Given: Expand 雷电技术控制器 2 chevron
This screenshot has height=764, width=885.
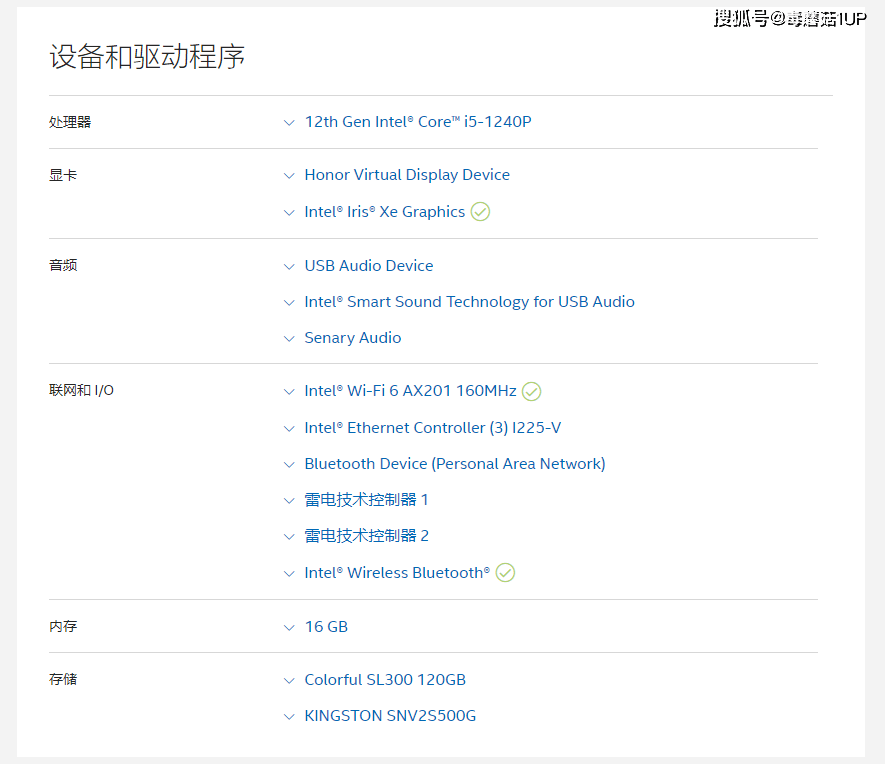Looking at the screenshot, I should tap(289, 537).
